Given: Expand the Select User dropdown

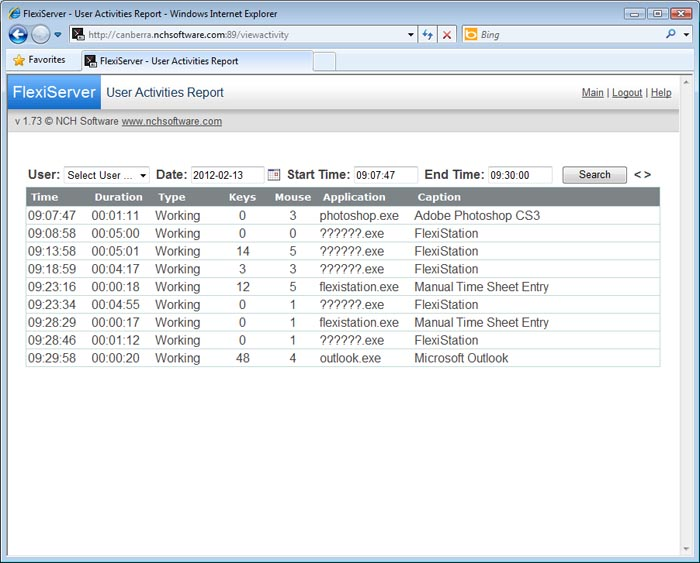Looking at the screenshot, I should [106, 175].
